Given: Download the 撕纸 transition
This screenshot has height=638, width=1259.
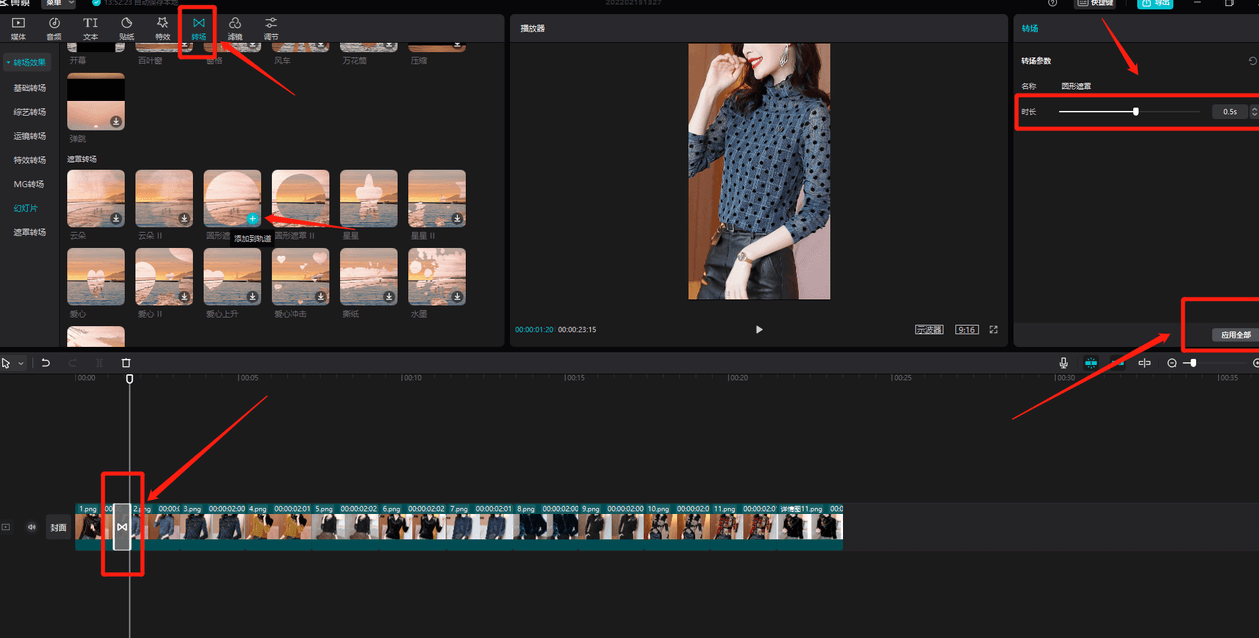Looking at the screenshot, I should pyautogui.click(x=388, y=296).
